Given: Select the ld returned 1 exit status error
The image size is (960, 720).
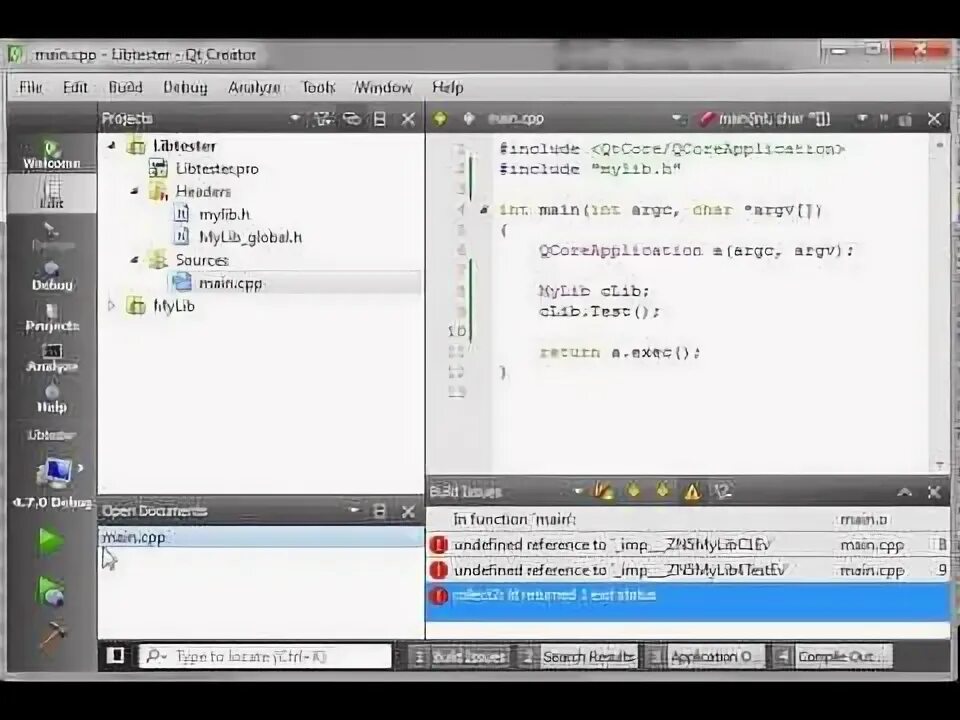Looking at the screenshot, I should click(x=688, y=602).
